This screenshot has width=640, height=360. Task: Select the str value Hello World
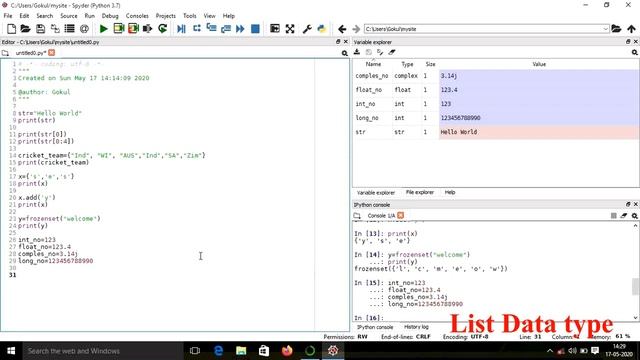[x=539, y=132]
